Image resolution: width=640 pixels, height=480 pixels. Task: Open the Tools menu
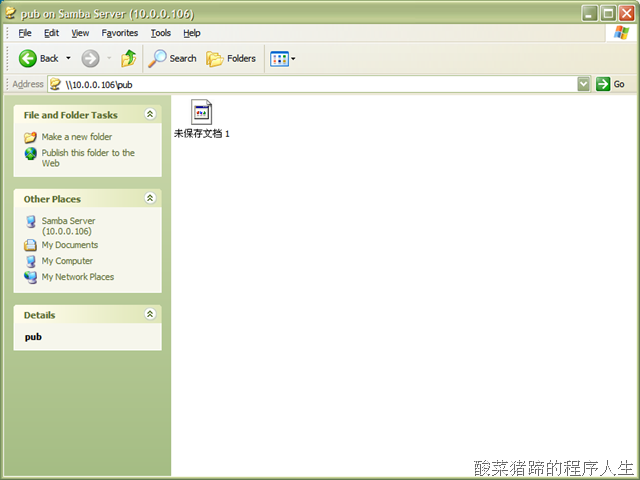click(161, 33)
